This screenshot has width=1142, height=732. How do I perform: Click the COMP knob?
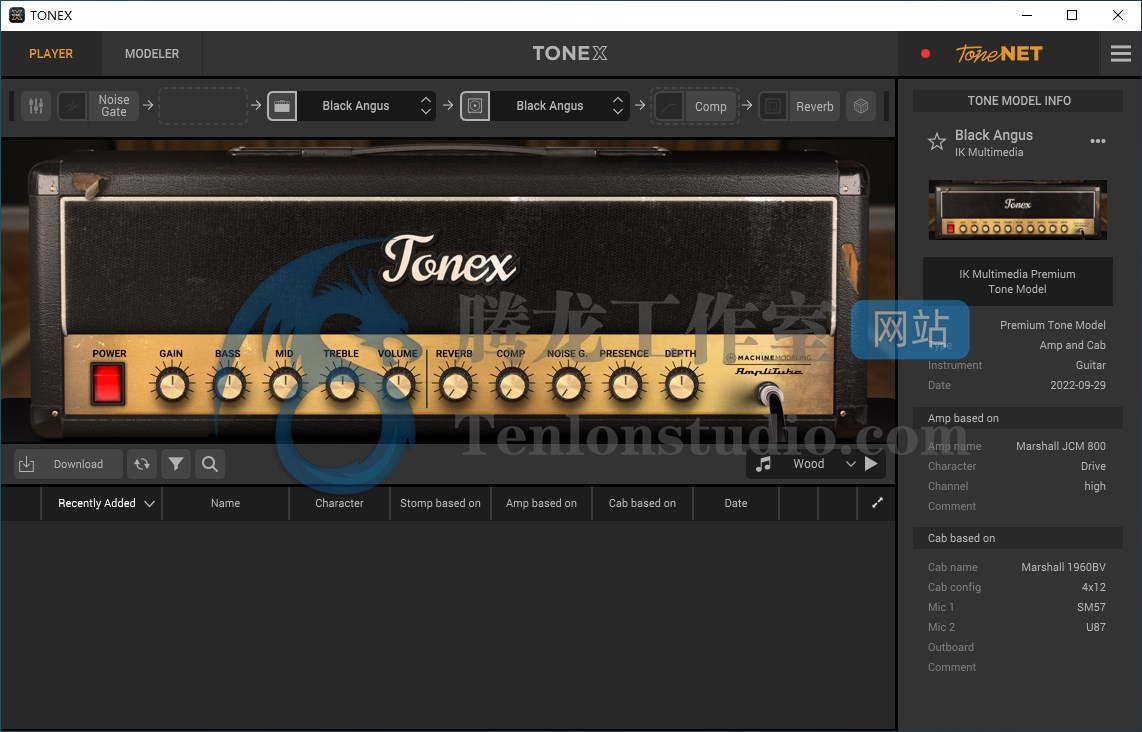511,384
